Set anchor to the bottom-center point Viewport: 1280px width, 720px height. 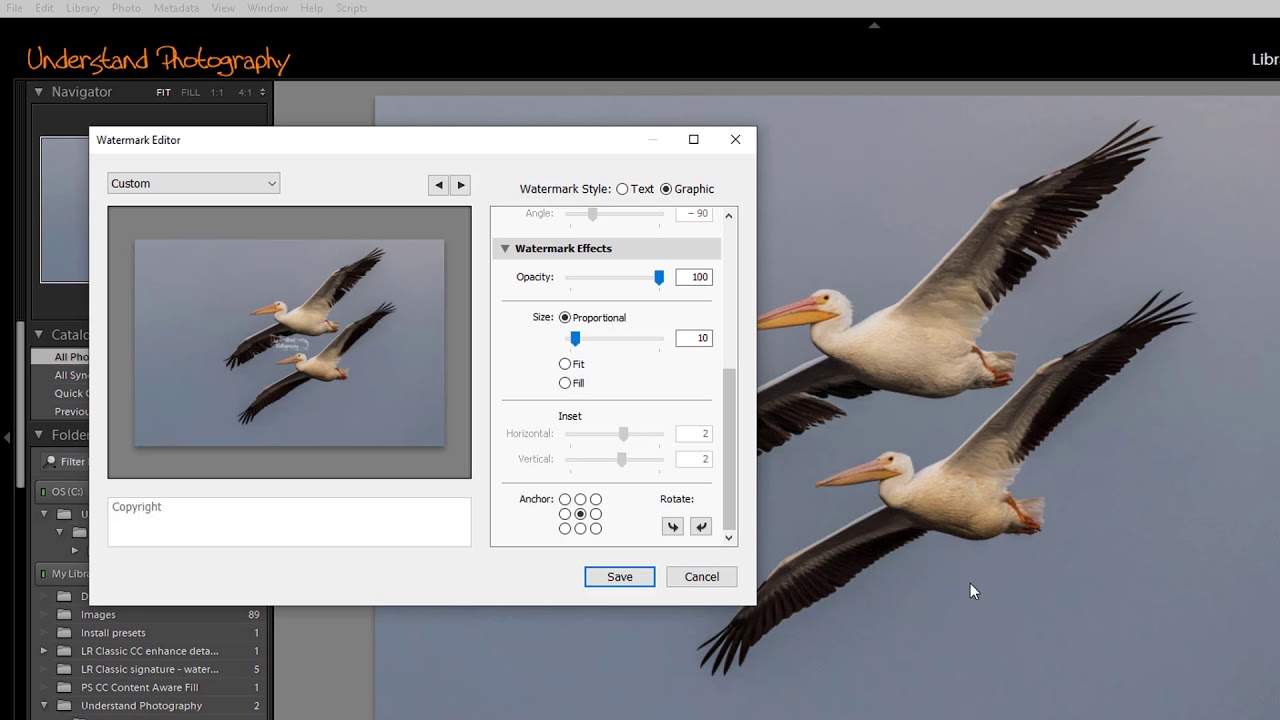coord(580,529)
